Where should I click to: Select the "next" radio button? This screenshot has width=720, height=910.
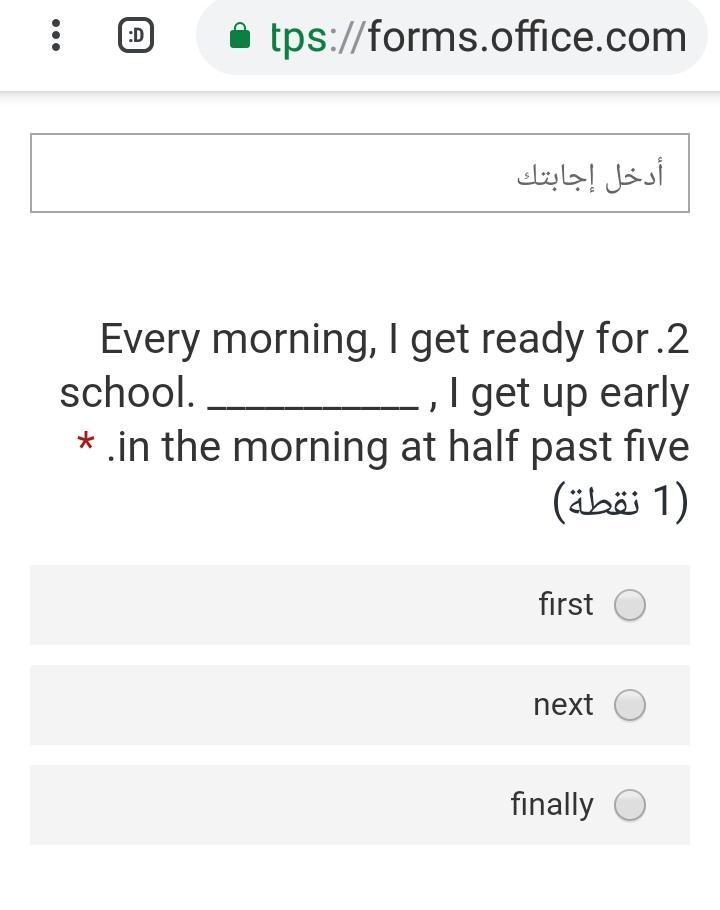(629, 705)
